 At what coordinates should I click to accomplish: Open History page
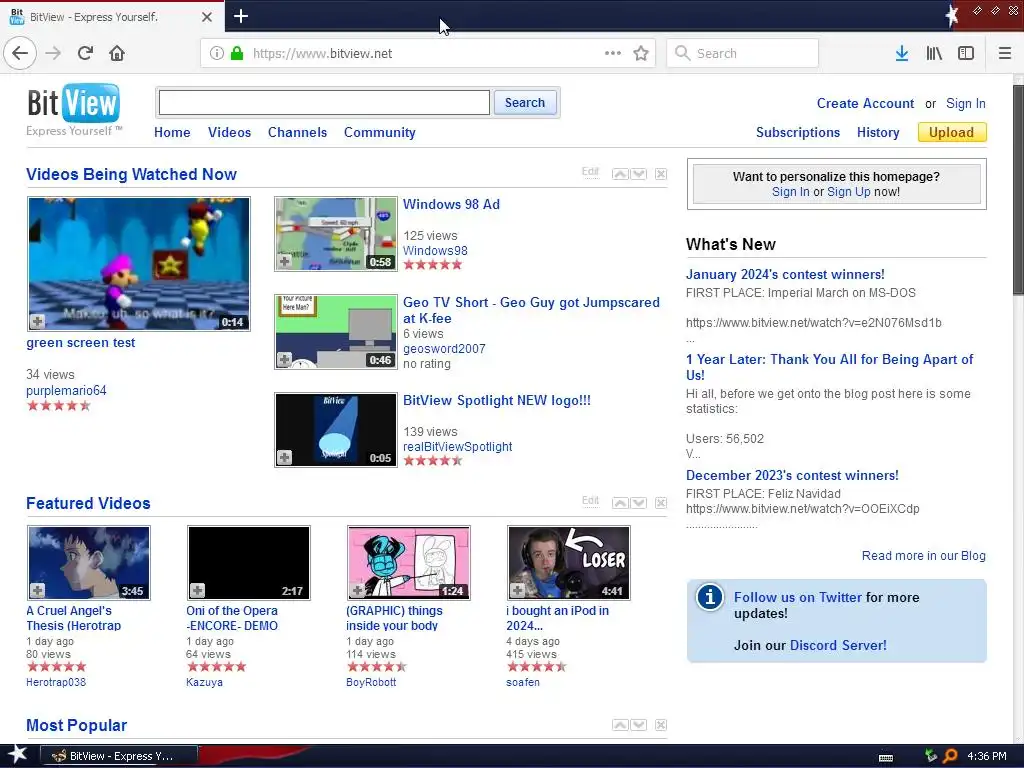tap(878, 132)
